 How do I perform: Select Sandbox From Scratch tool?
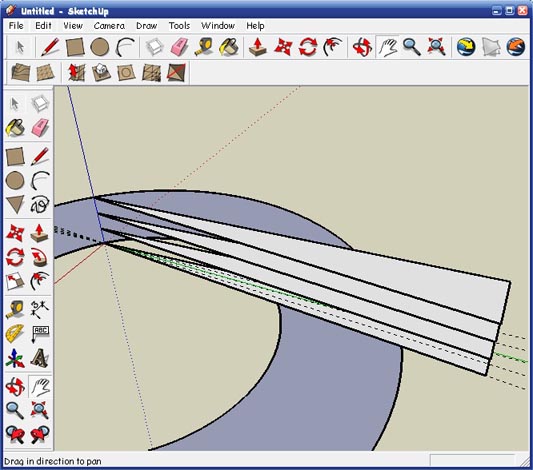click(45, 72)
